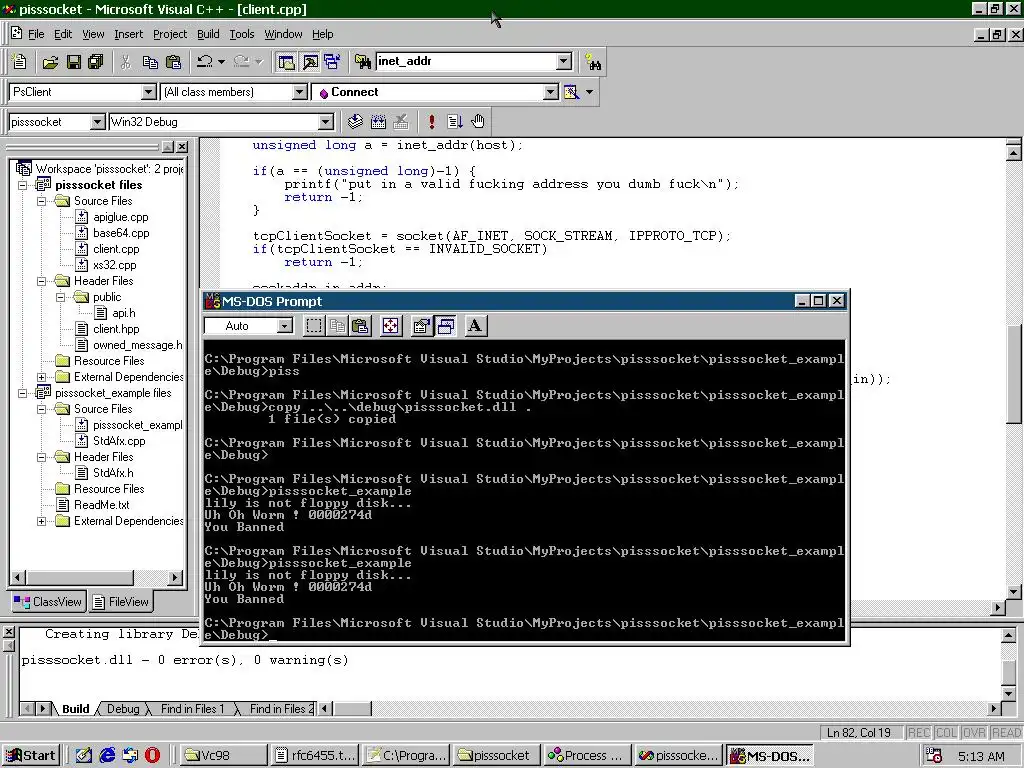Switch to Vc98 taskbar button
The image size is (1024, 768).
coord(222,756)
